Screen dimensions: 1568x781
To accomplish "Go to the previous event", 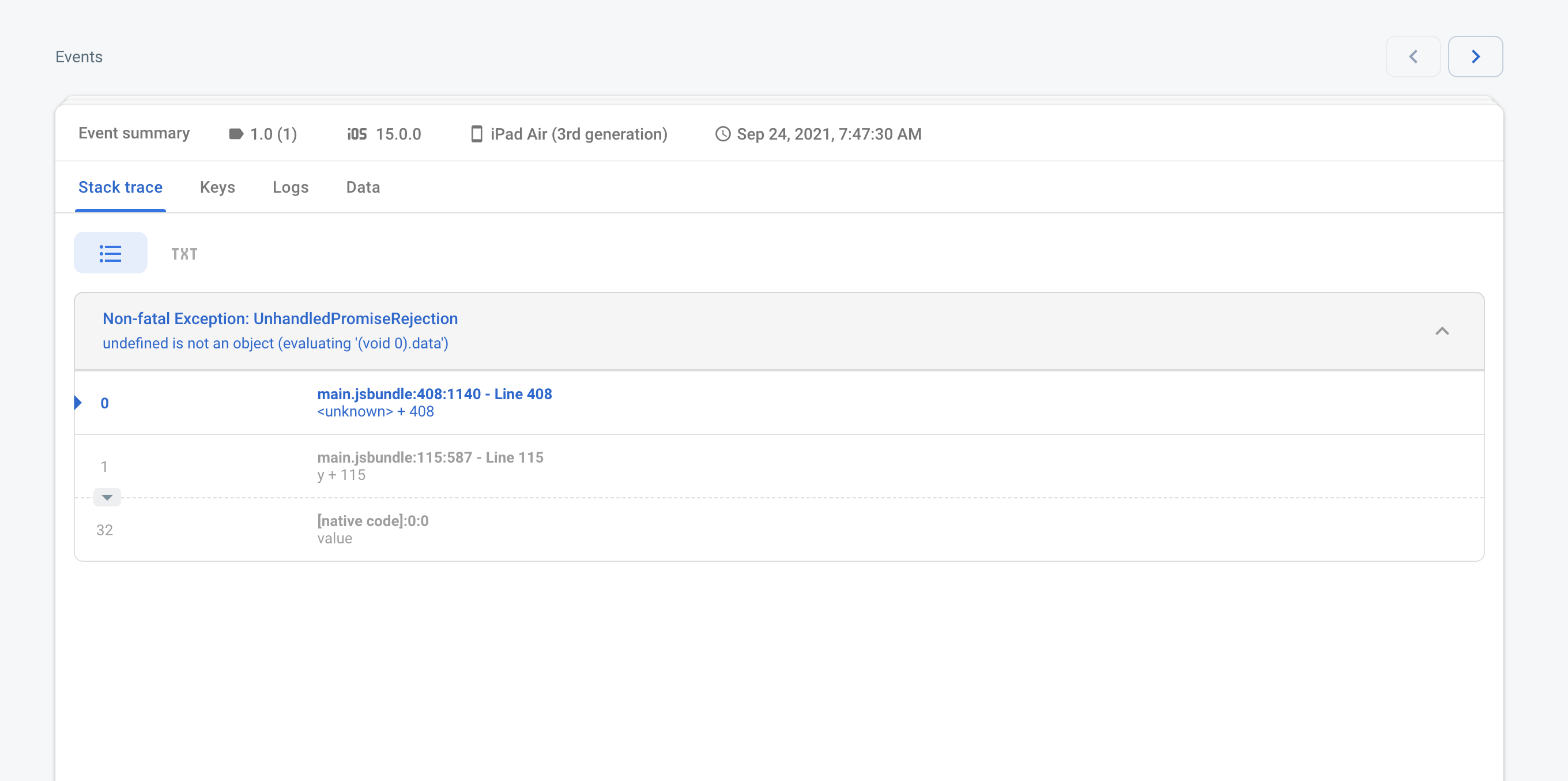I will click(x=1413, y=57).
